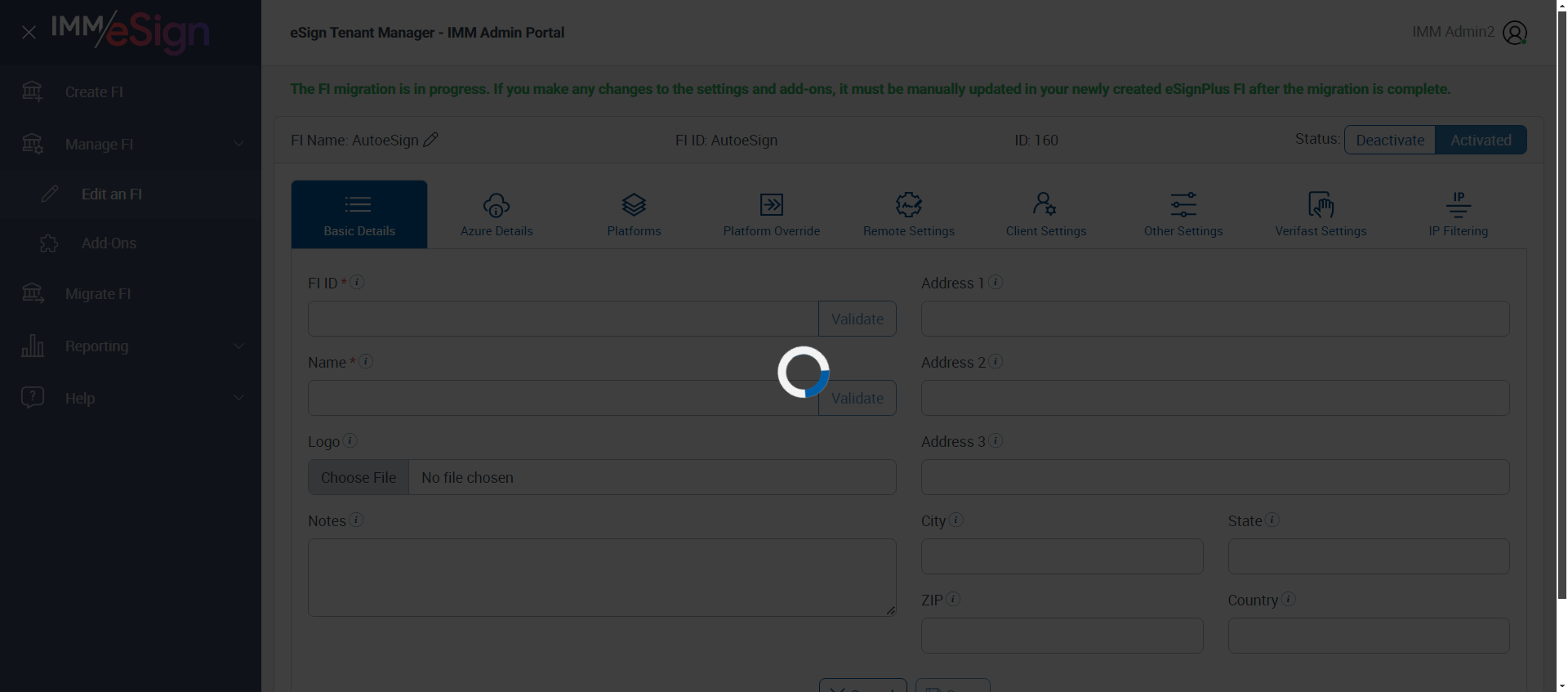Open the Platform Override tab
Viewport: 1568px width, 692px height.
(771, 214)
